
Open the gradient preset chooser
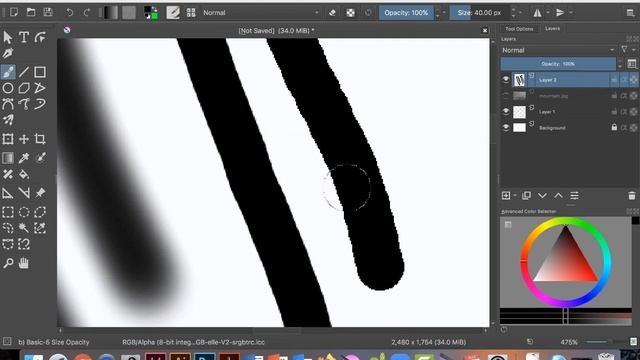coord(110,13)
